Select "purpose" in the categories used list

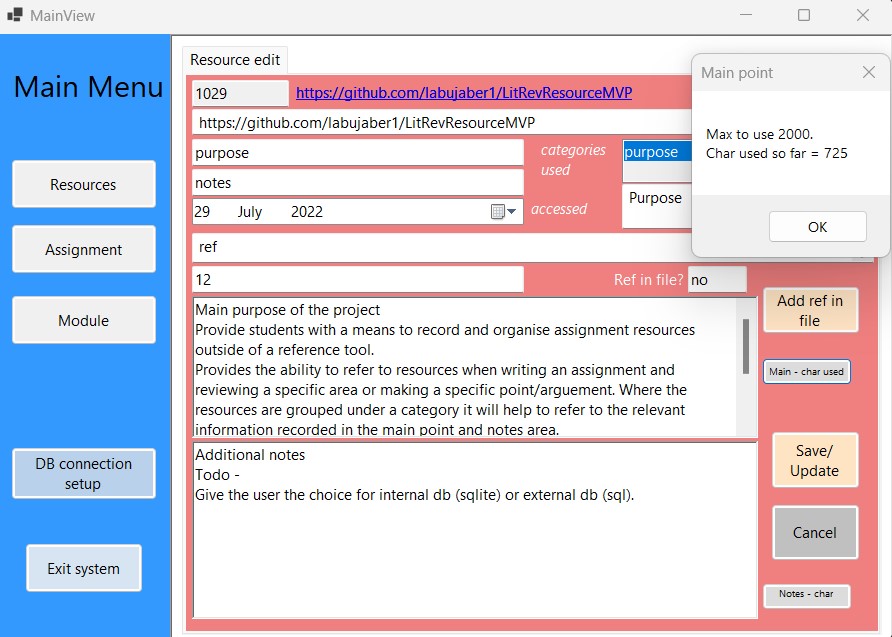(x=653, y=152)
